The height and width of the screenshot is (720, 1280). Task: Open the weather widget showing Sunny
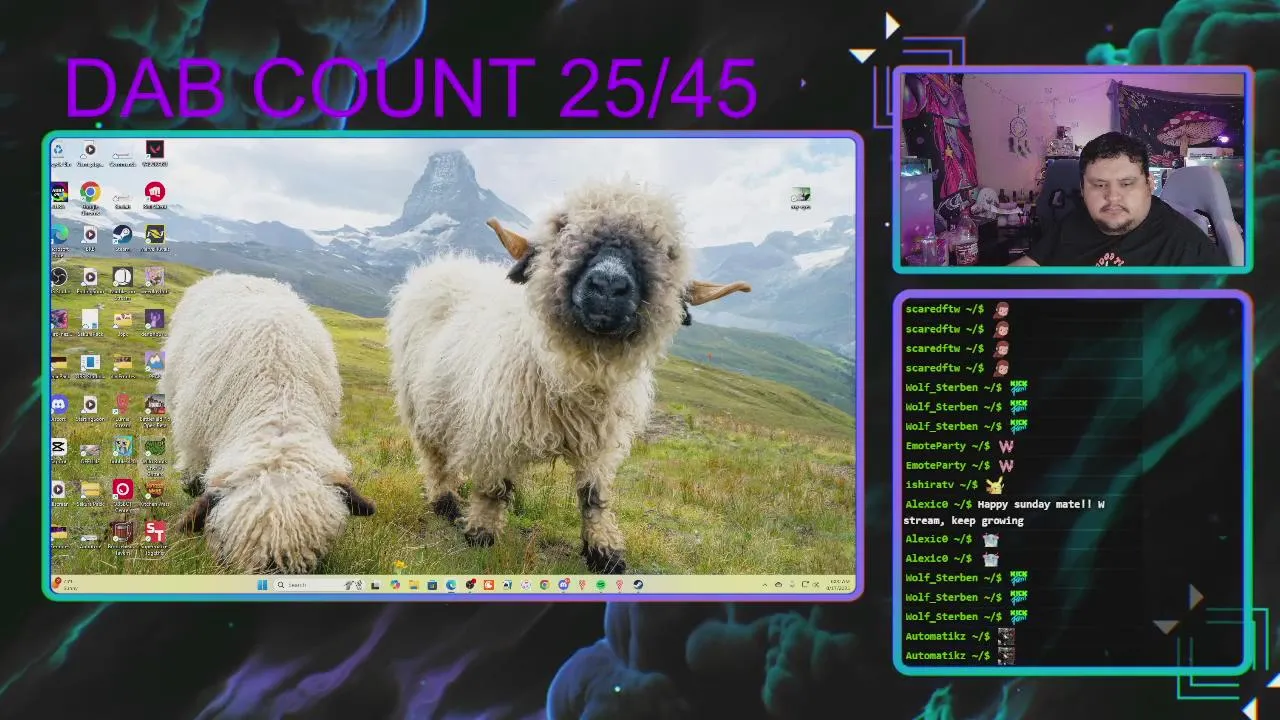point(66,584)
